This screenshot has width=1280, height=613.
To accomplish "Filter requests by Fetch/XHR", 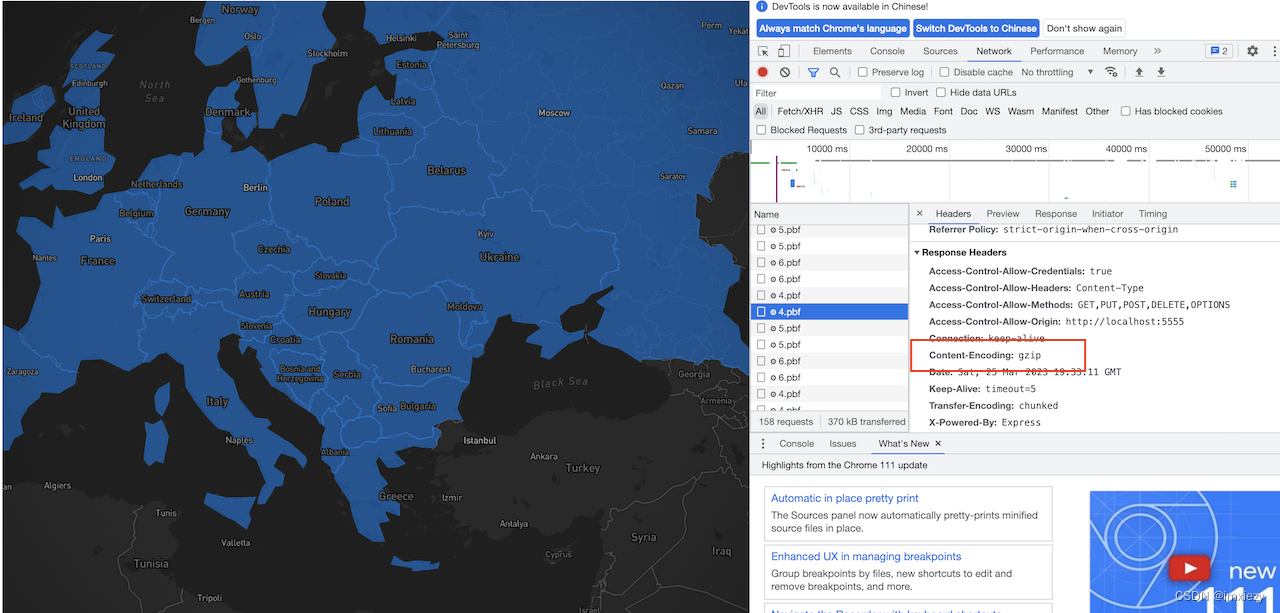I will 800,111.
